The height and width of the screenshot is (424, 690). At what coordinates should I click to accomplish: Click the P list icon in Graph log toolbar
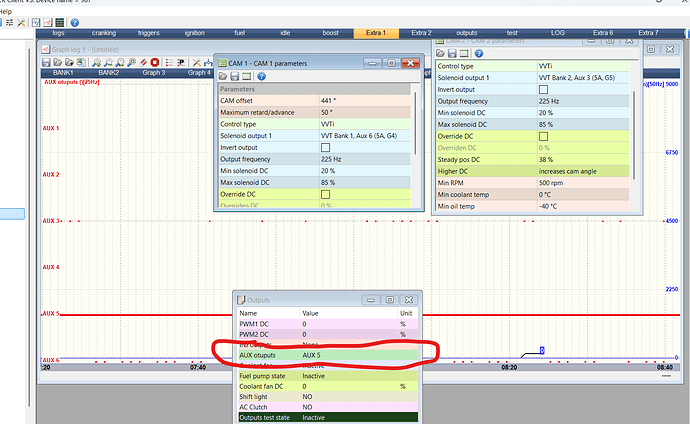(181, 62)
